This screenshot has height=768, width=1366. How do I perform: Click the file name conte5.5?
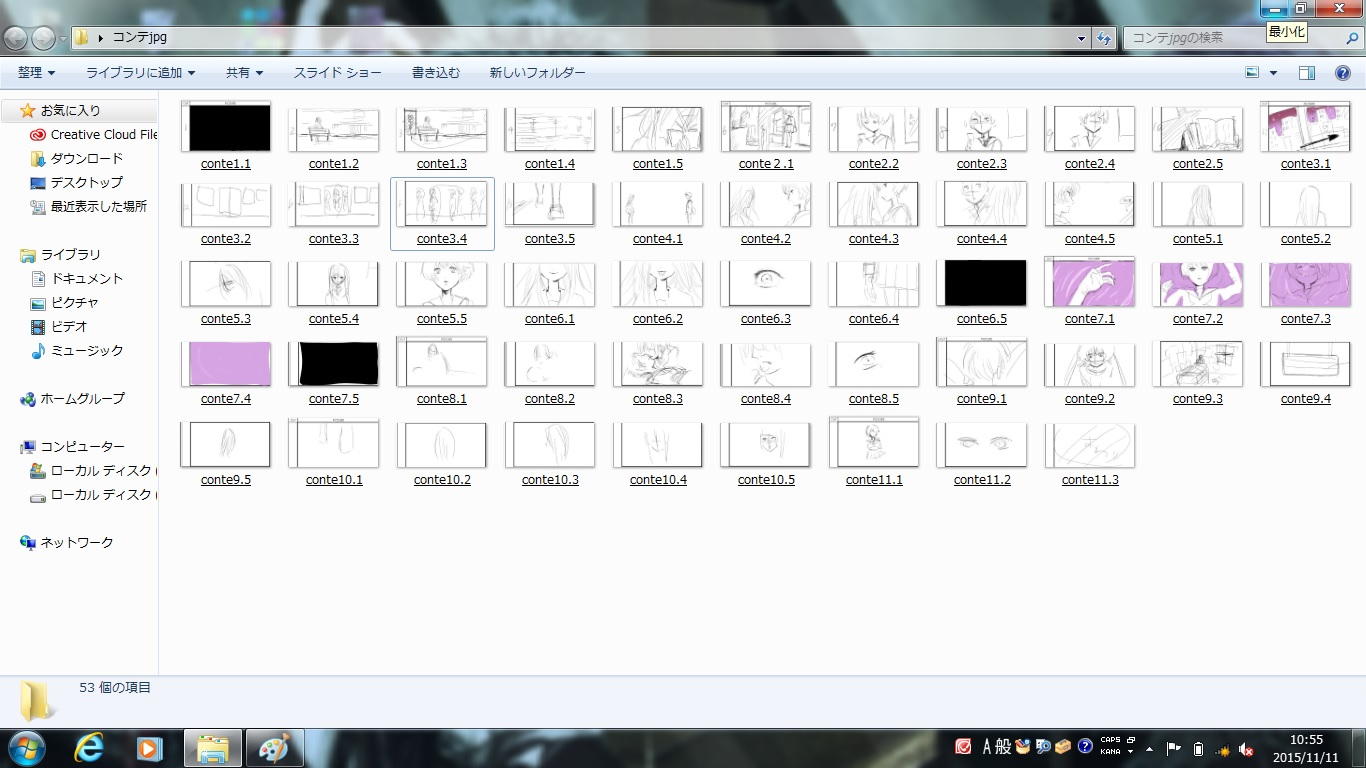click(442, 319)
